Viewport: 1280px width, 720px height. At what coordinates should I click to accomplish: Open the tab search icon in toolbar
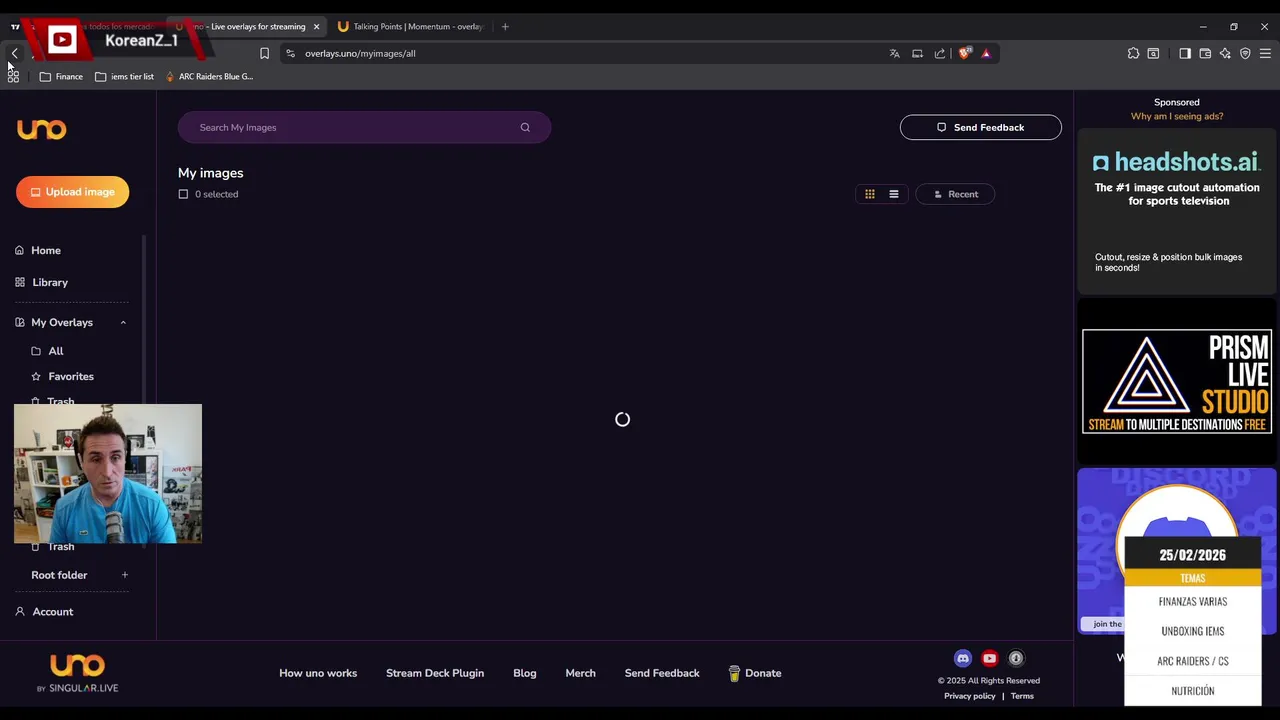(1153, 53)
